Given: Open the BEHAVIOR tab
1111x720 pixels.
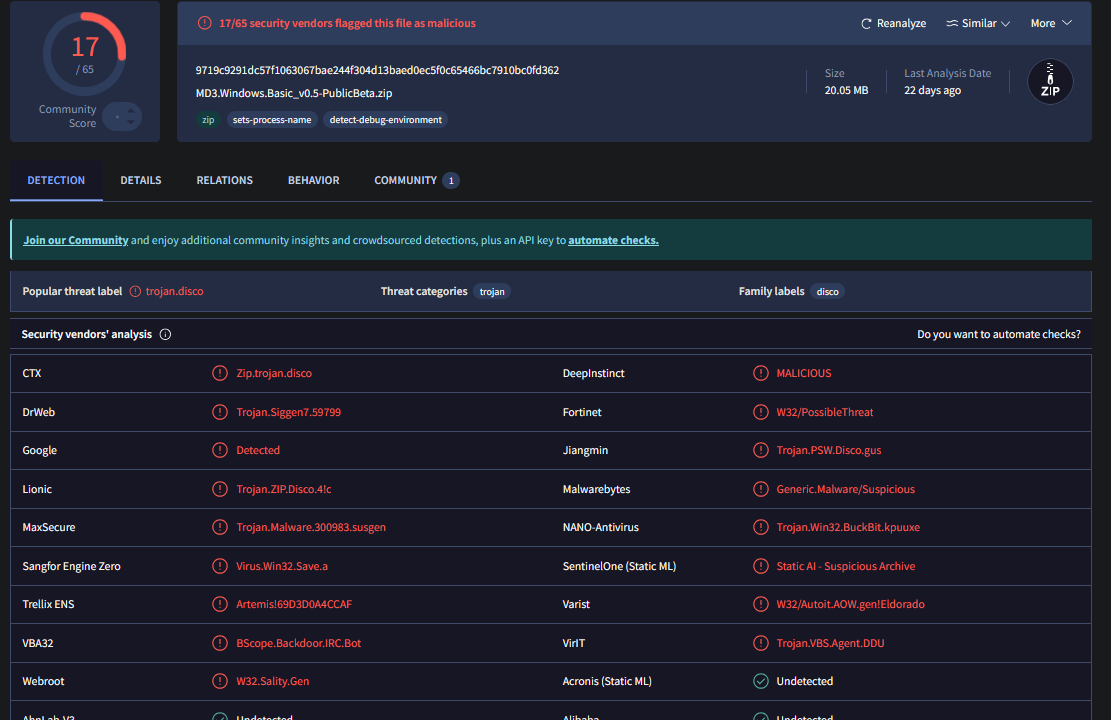Looking at the screenshot, I should 313,180.
